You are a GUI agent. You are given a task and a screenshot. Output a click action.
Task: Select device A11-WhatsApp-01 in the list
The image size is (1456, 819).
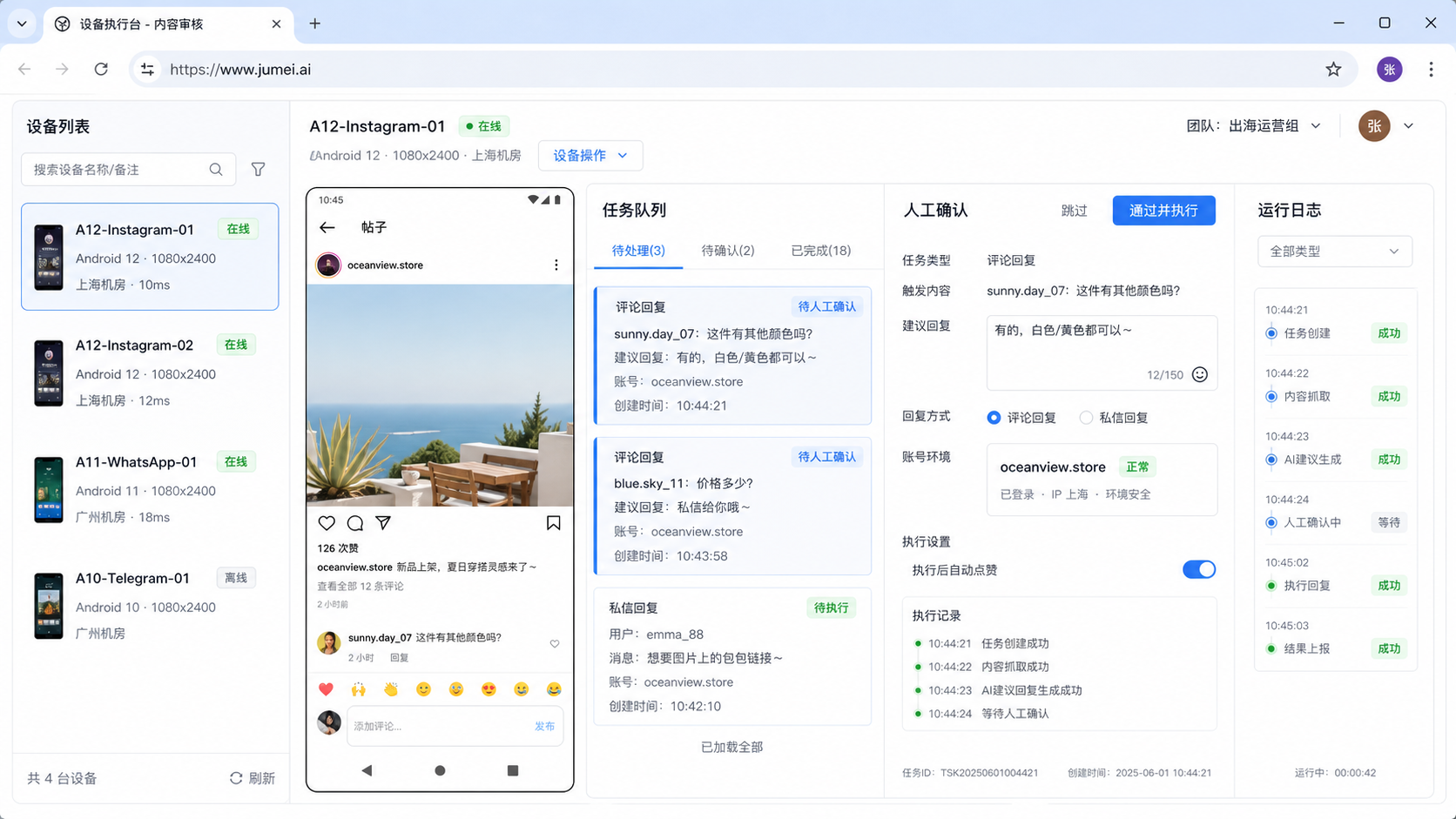click(x=150, y=489)
